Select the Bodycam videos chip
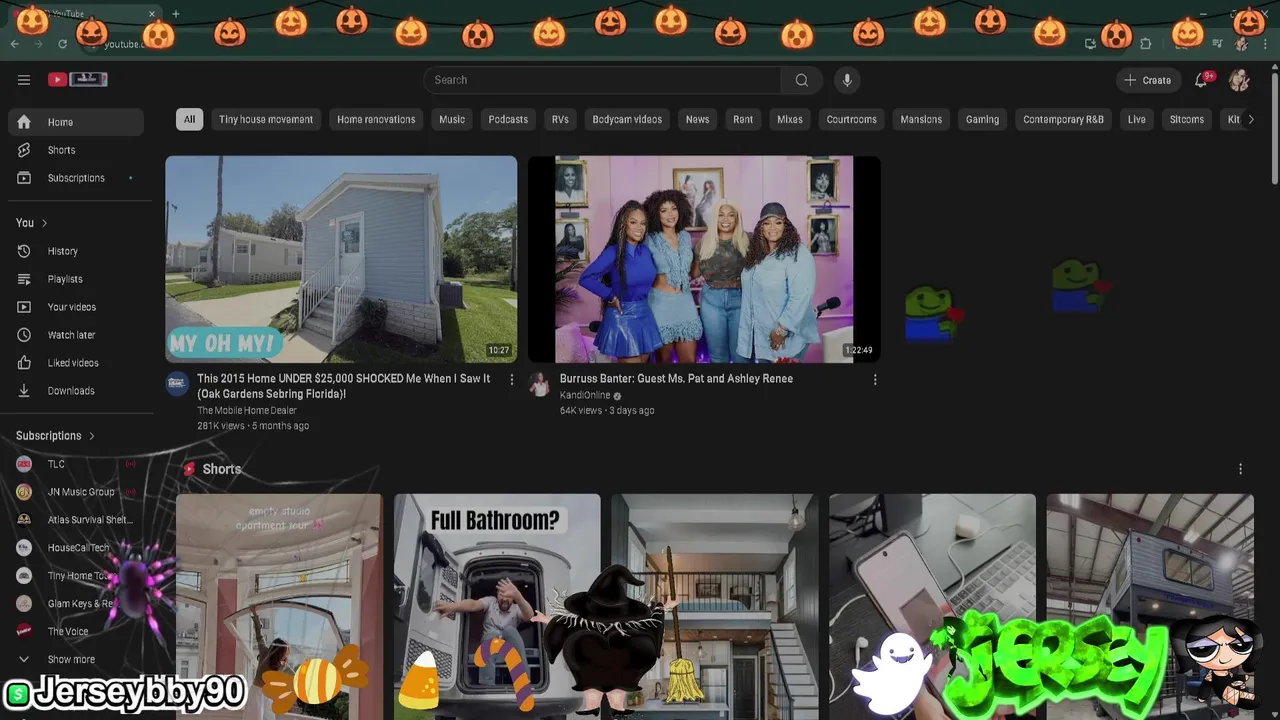The height and width of the screenshot is (720, 1280). (627, 119)
